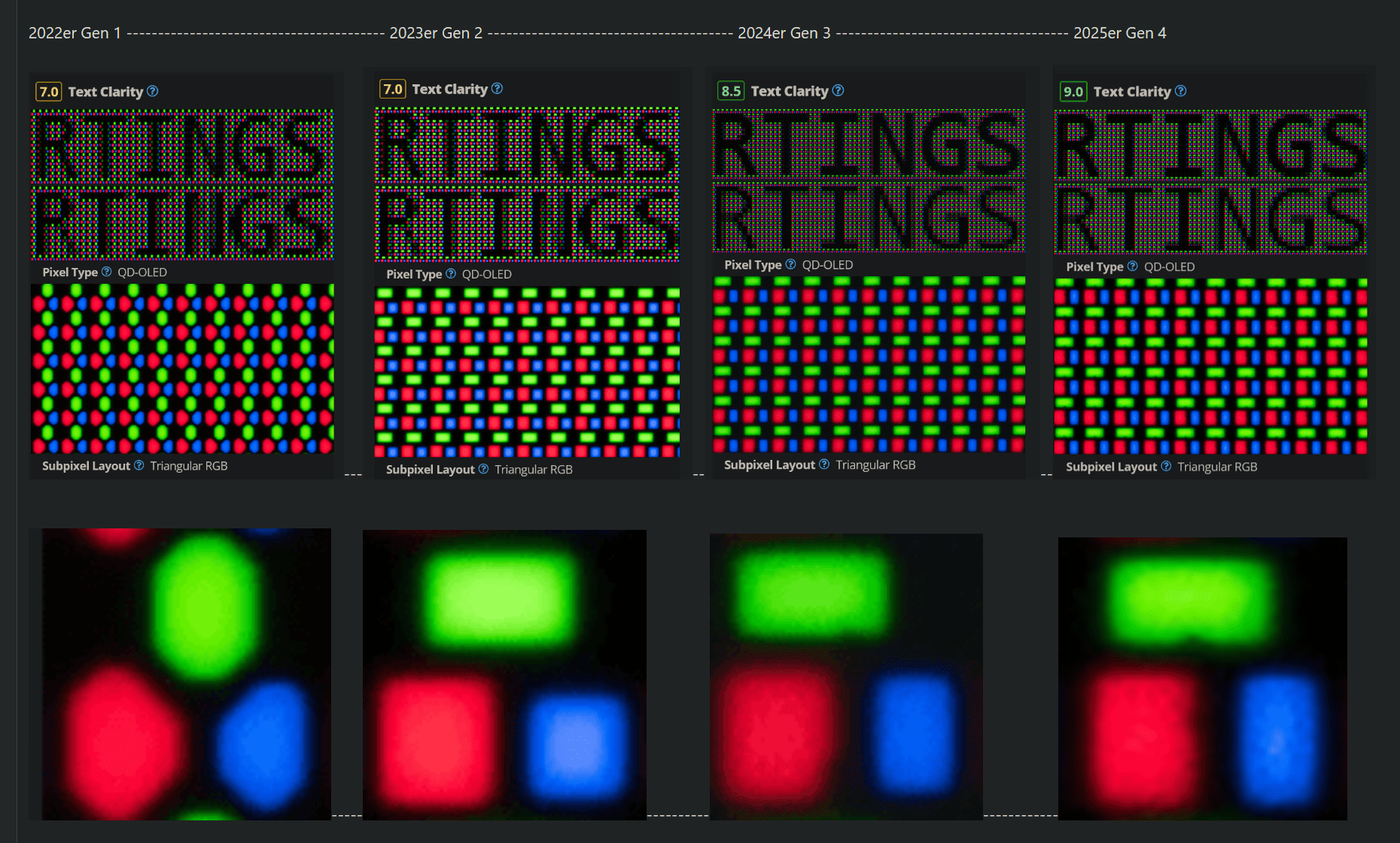Click 'Triangular RGB' value in Gen 1 panel
The height and width of the screenshot is (843, 1400).
point(189,466)
